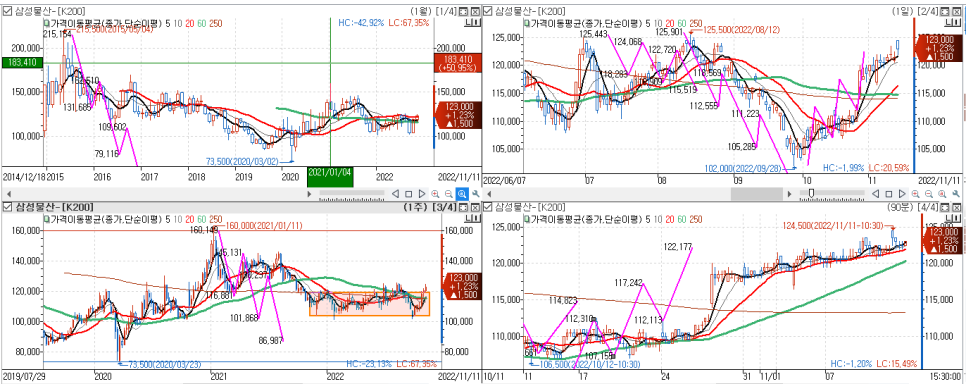The image size is (966, 384).
Task: Step daily chart back with left triangle
Action: click(x=875, y=194)
